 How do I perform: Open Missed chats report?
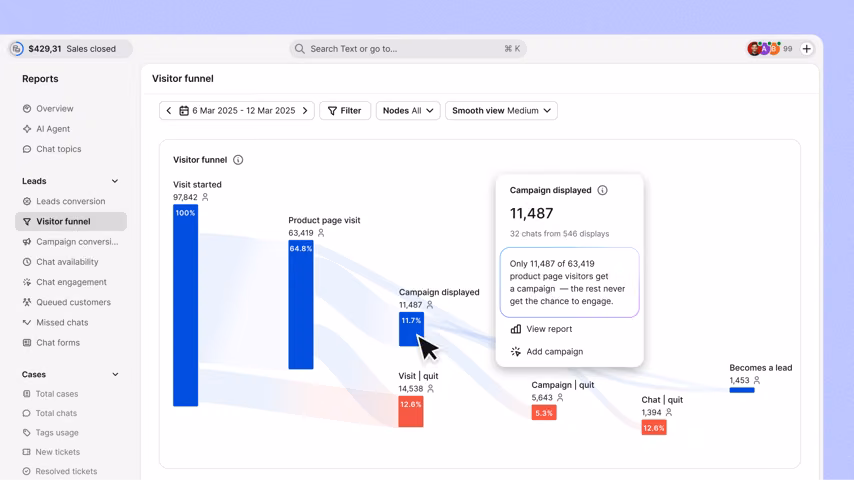tap(71, 322)
